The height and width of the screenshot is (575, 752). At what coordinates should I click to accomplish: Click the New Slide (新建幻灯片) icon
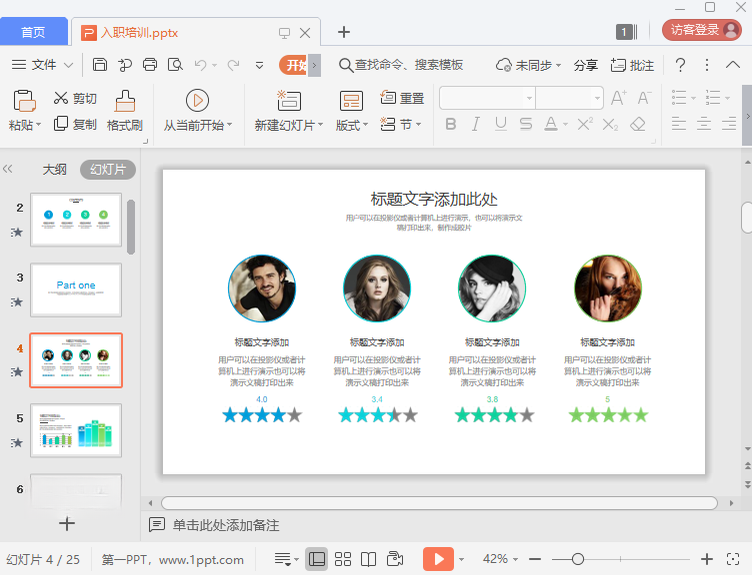tap(289, 101)
